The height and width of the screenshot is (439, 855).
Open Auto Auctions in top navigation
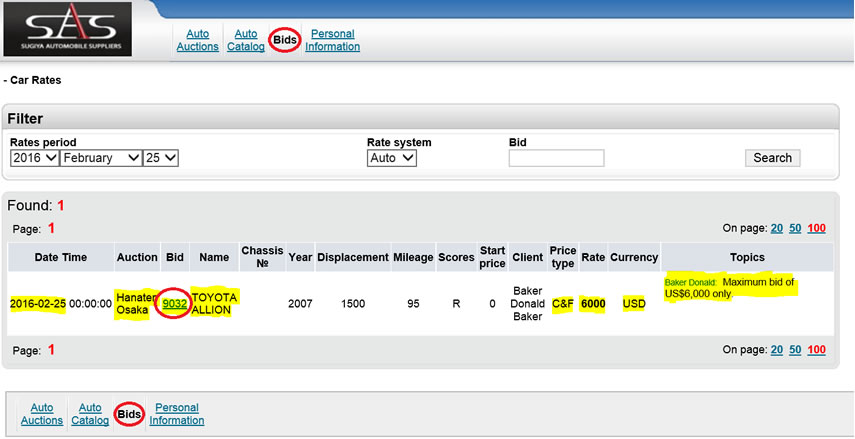pyautogui.click(x=197, y=40)
